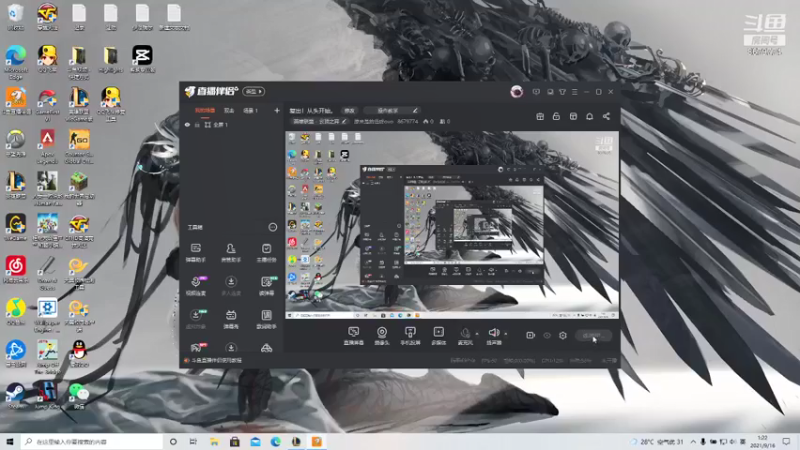Open the Recycle Bin on desktop

tap(15, 17)
